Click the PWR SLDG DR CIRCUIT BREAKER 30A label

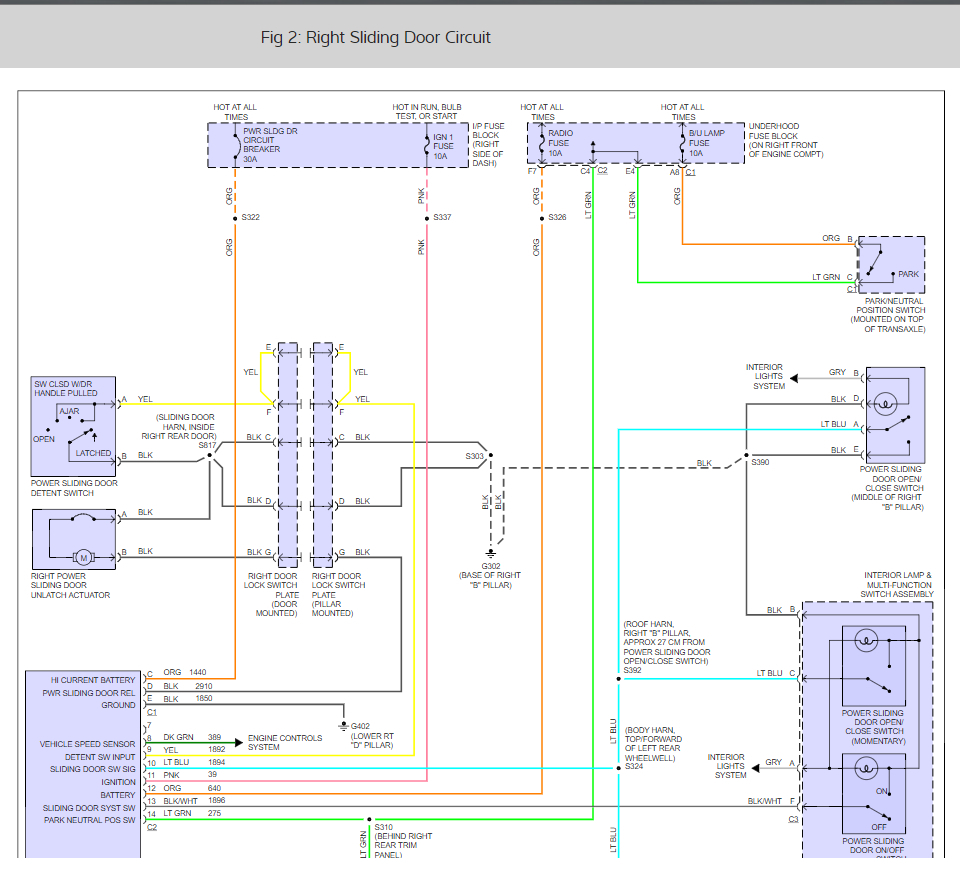coord(269,145)
